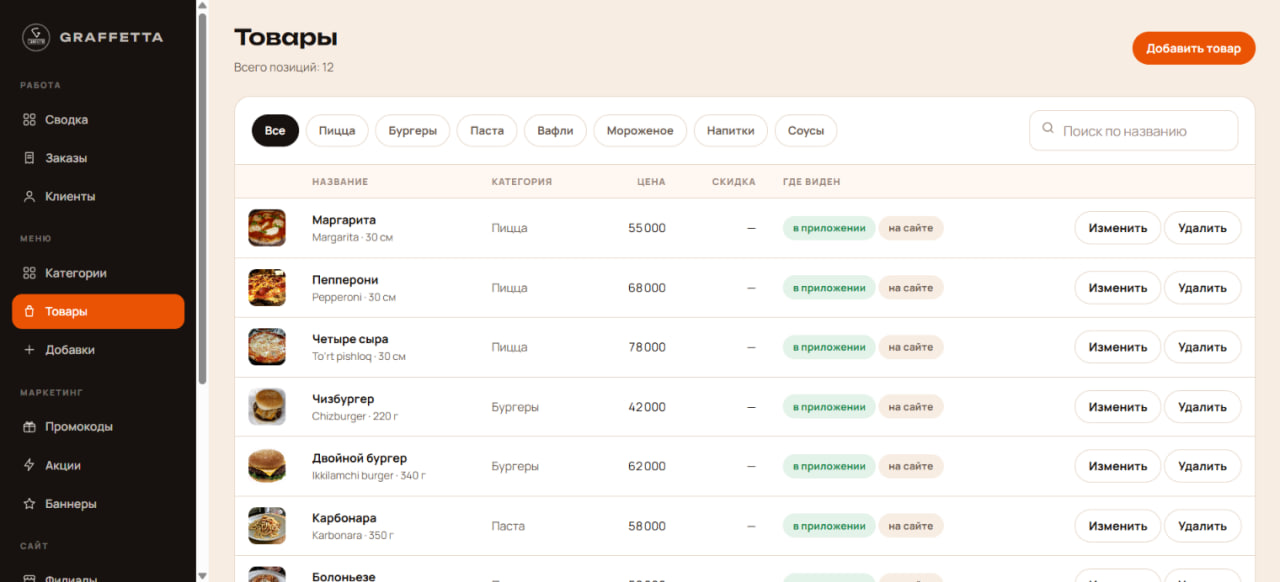Open the Пепперони product thumbnail
Image resolution: width=1280 pixels, height=582 pixels.
click(267, 288)
